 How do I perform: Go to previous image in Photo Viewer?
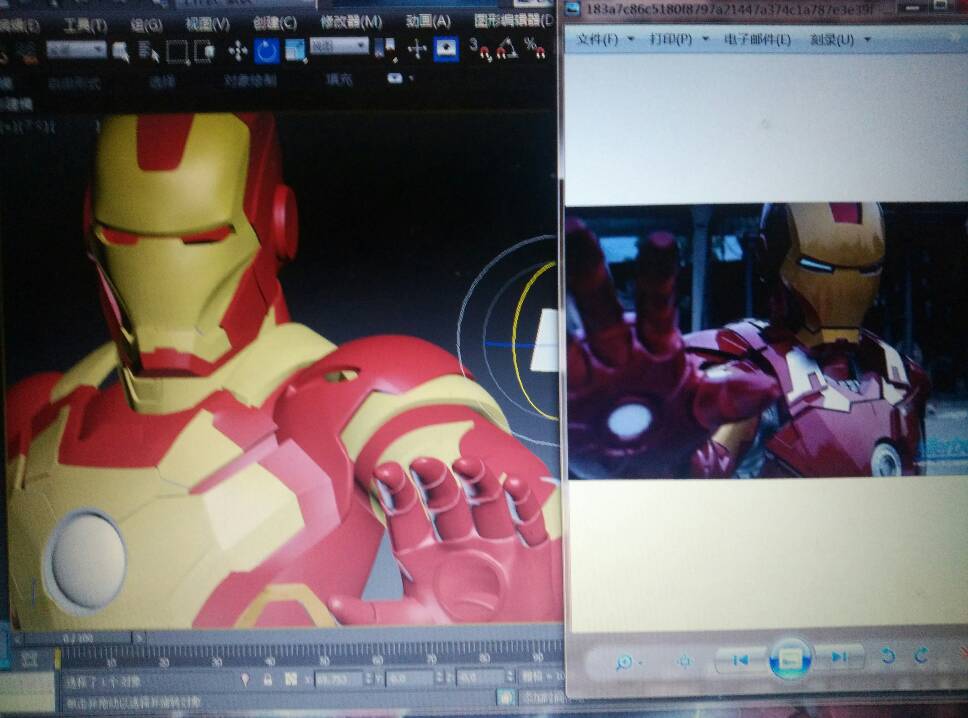point(740,660)
